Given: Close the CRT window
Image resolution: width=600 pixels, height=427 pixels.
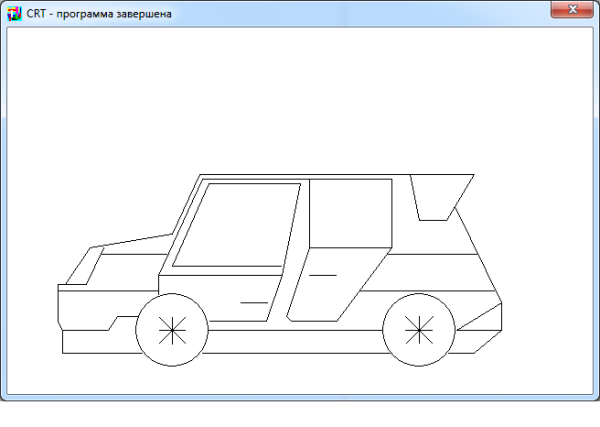Looking at the screenshot, I should click(573, 9).
